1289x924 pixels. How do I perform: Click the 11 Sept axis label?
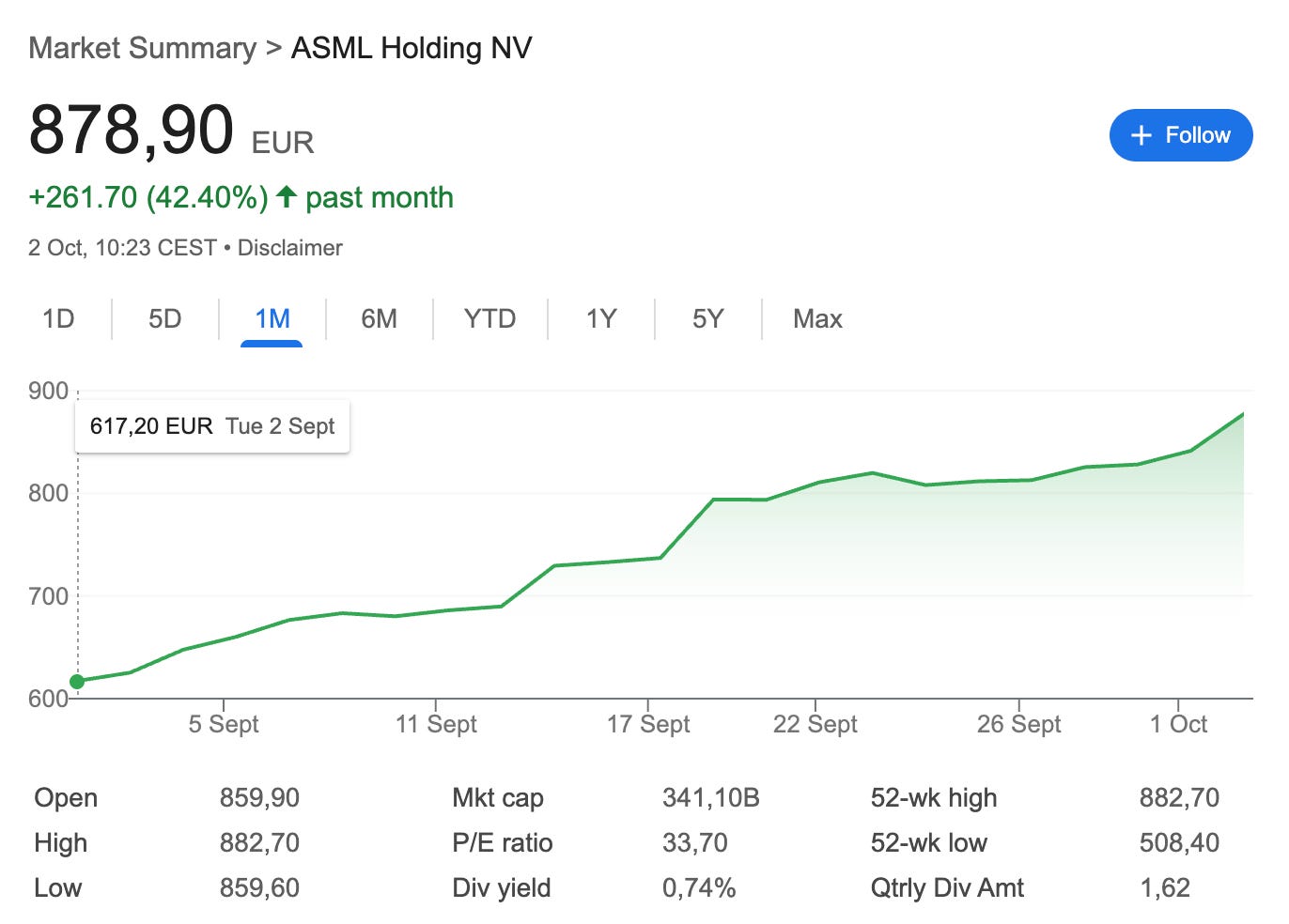pos(436,724)
